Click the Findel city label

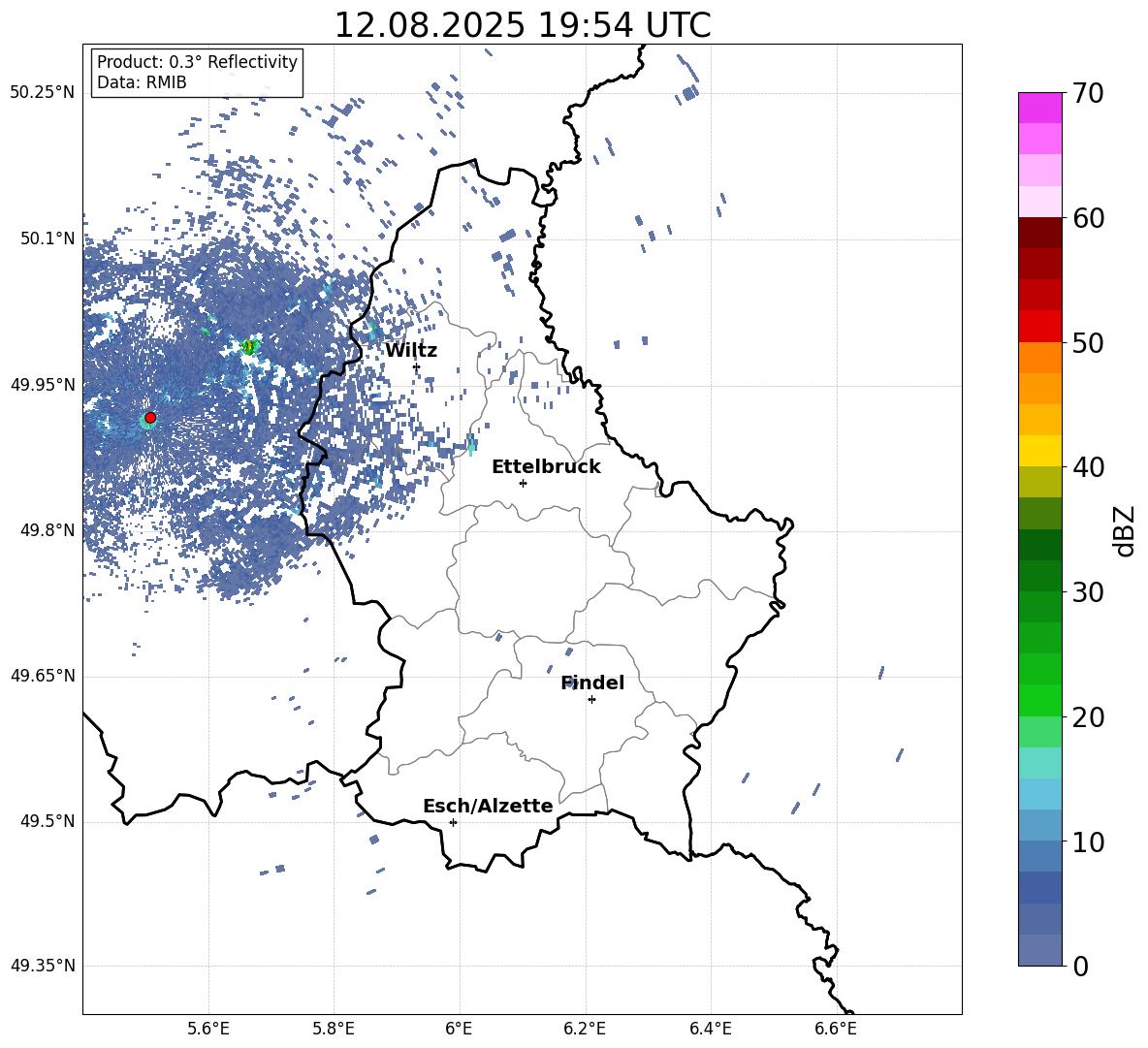pos(592,683)
